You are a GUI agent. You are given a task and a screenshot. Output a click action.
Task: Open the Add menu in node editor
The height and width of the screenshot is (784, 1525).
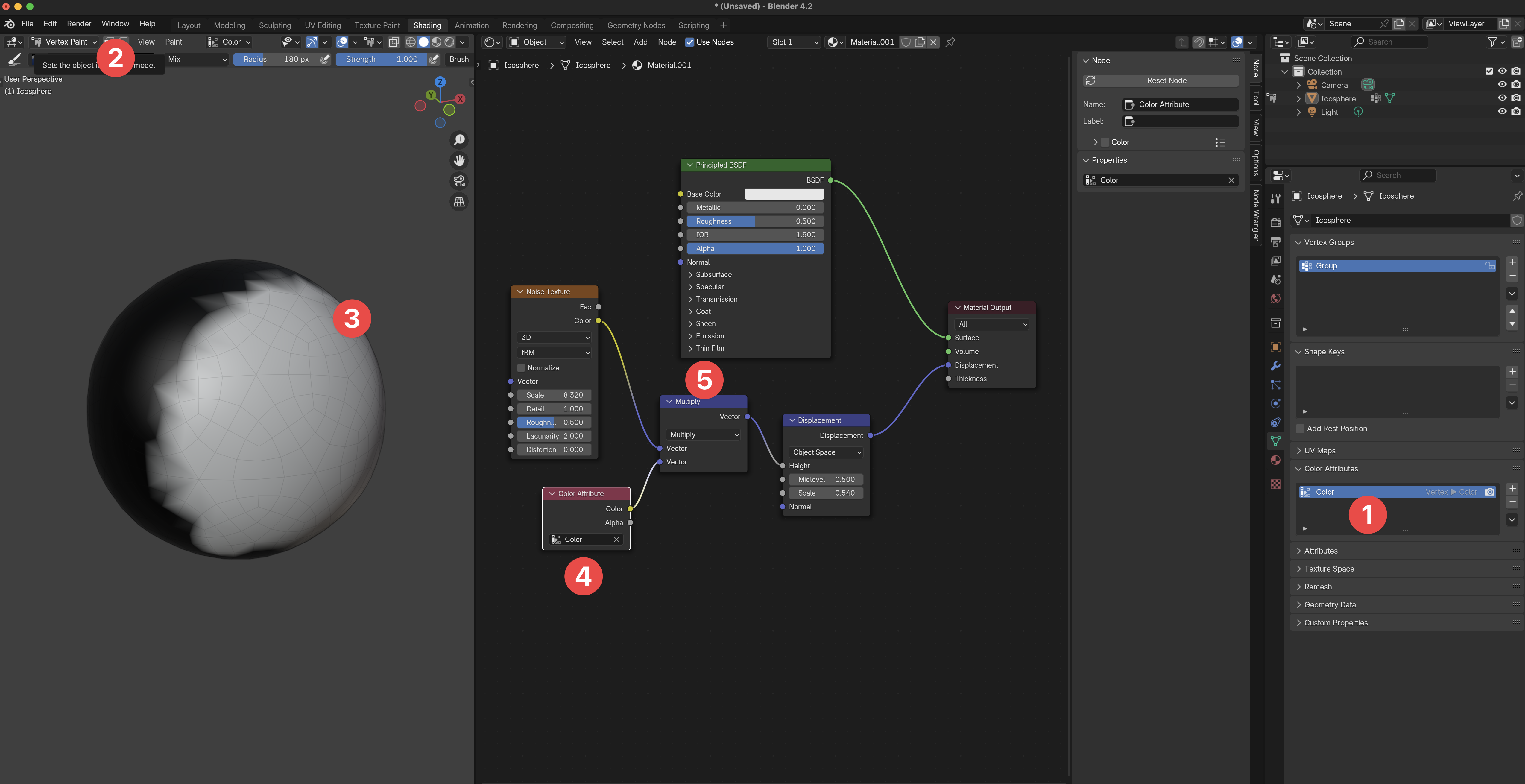point(640,42)
